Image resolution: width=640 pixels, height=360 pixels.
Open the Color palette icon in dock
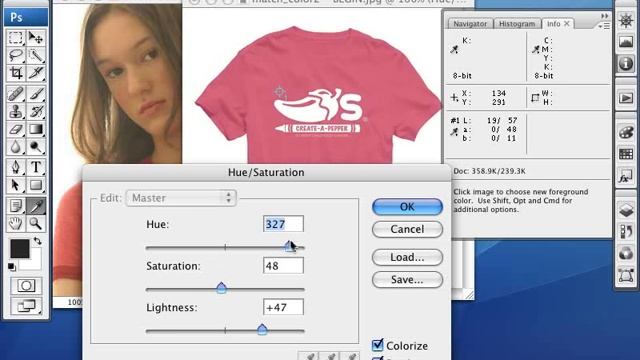coord(626,133)
